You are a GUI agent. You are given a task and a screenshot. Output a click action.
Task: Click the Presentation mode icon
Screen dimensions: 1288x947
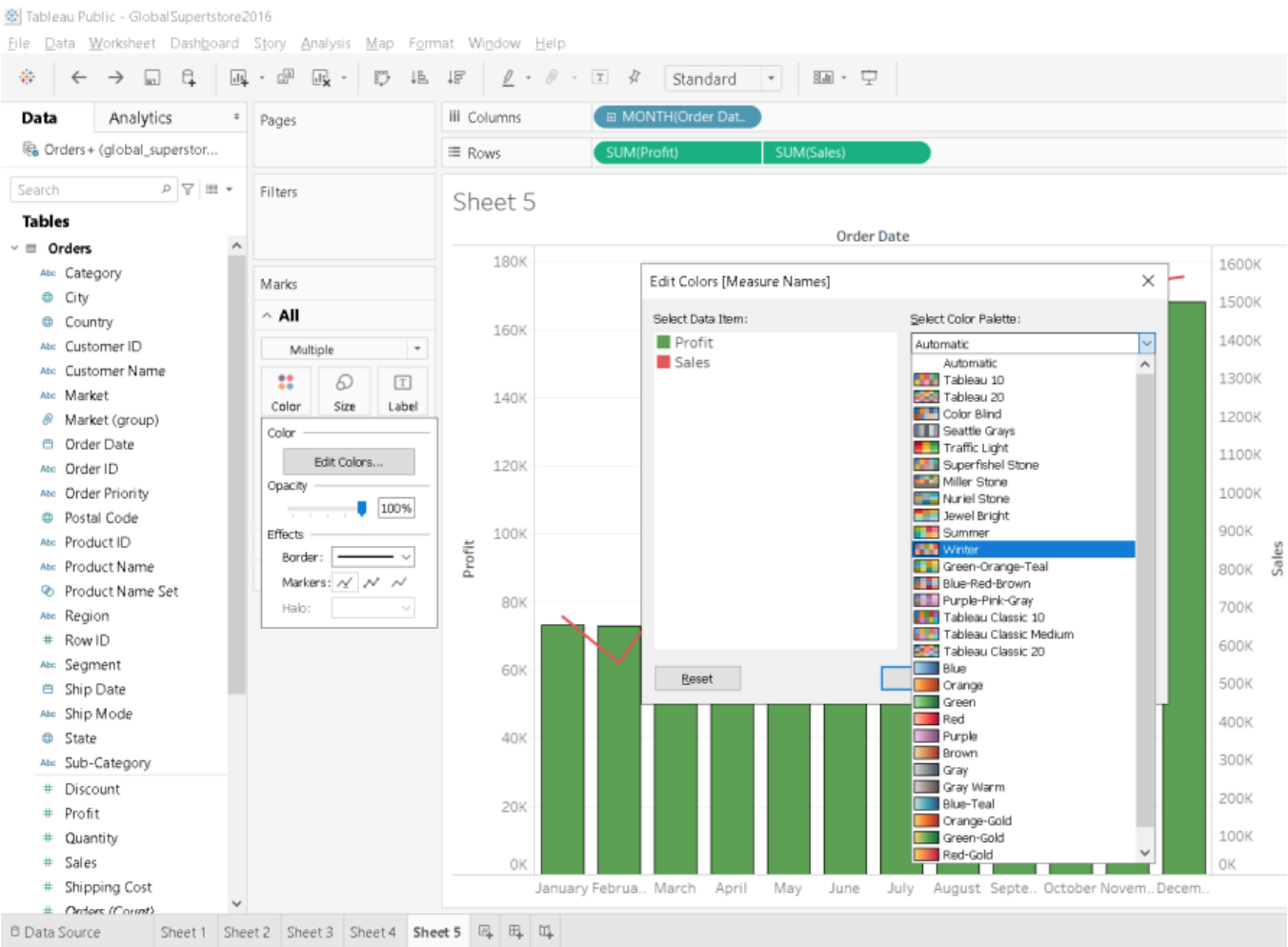(869, 77)
